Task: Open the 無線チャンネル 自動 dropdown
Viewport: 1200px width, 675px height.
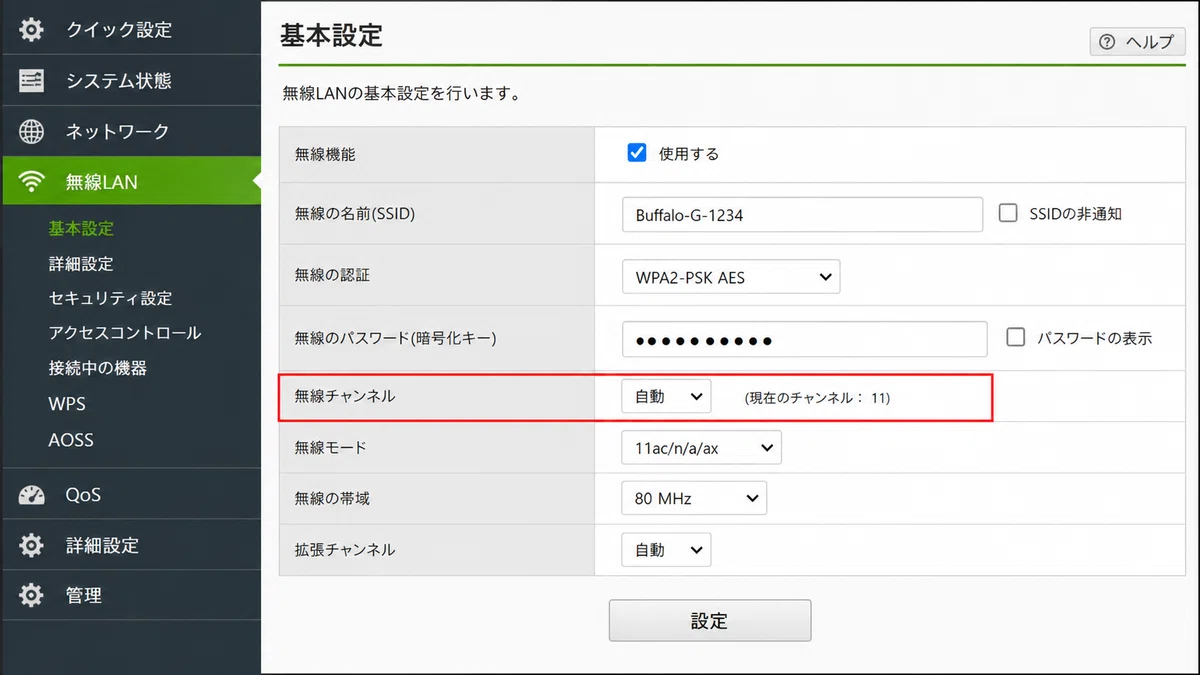Action: point(666,396)
